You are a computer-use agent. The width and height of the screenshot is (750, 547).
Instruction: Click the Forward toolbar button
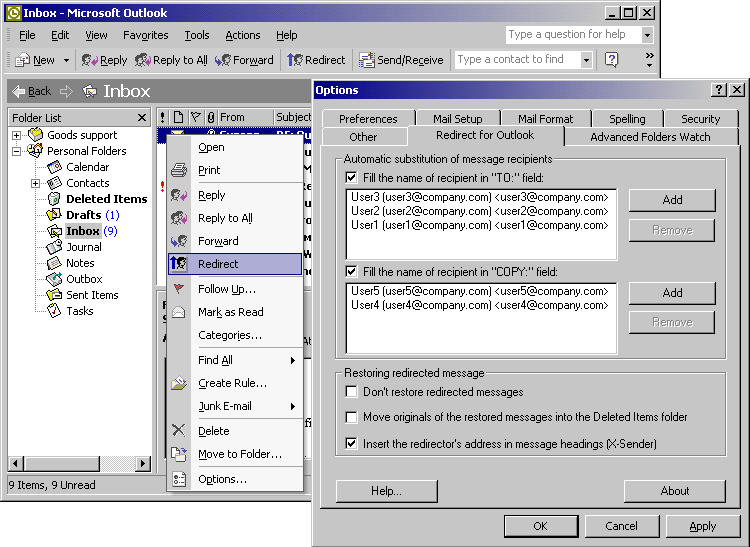click(244, 60)
